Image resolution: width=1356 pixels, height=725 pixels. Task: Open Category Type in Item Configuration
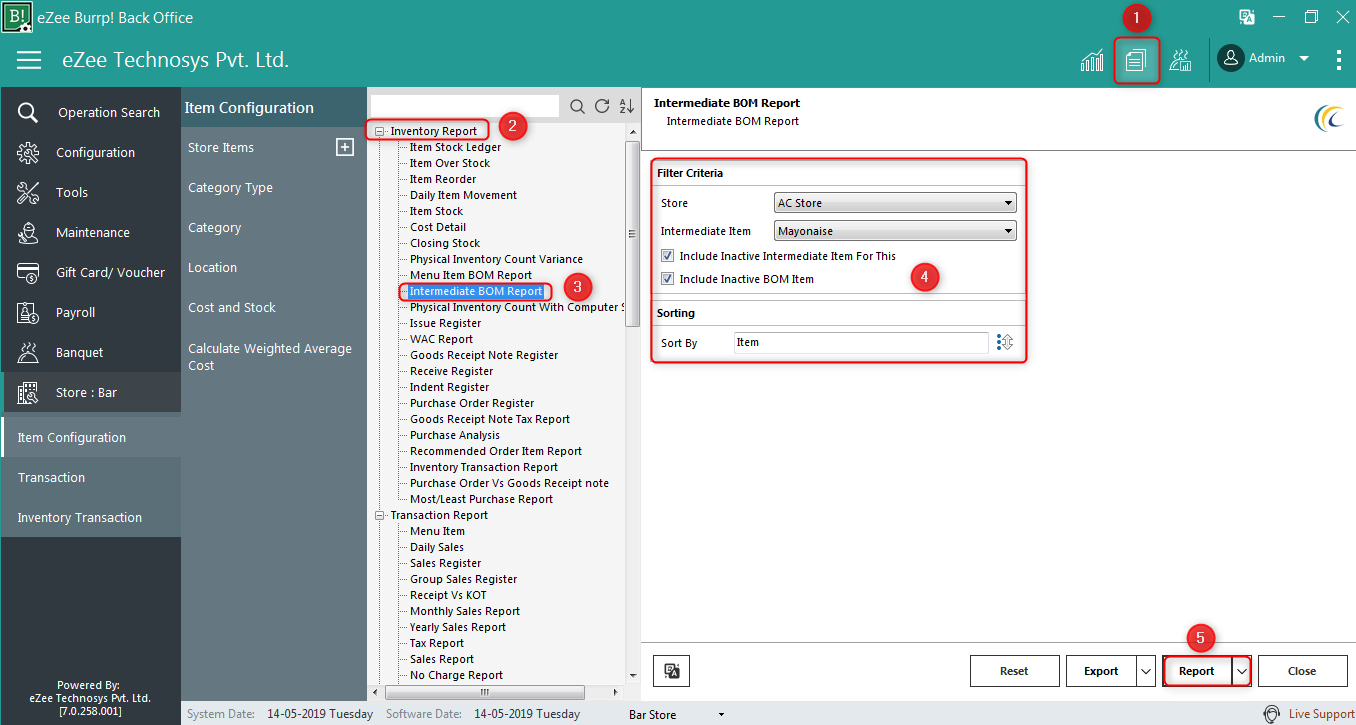[x=230, y=187]
